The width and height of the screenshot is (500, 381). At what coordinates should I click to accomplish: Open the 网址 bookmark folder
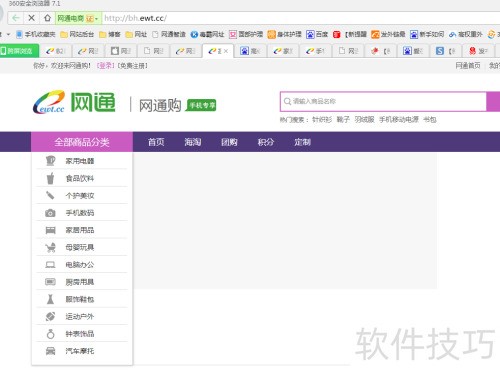136,34
